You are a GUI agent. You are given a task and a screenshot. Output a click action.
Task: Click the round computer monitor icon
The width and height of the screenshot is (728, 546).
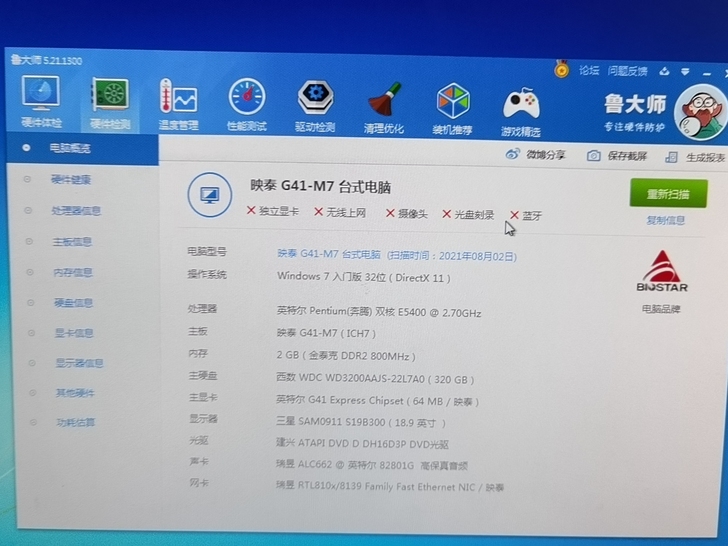[209, 195]
